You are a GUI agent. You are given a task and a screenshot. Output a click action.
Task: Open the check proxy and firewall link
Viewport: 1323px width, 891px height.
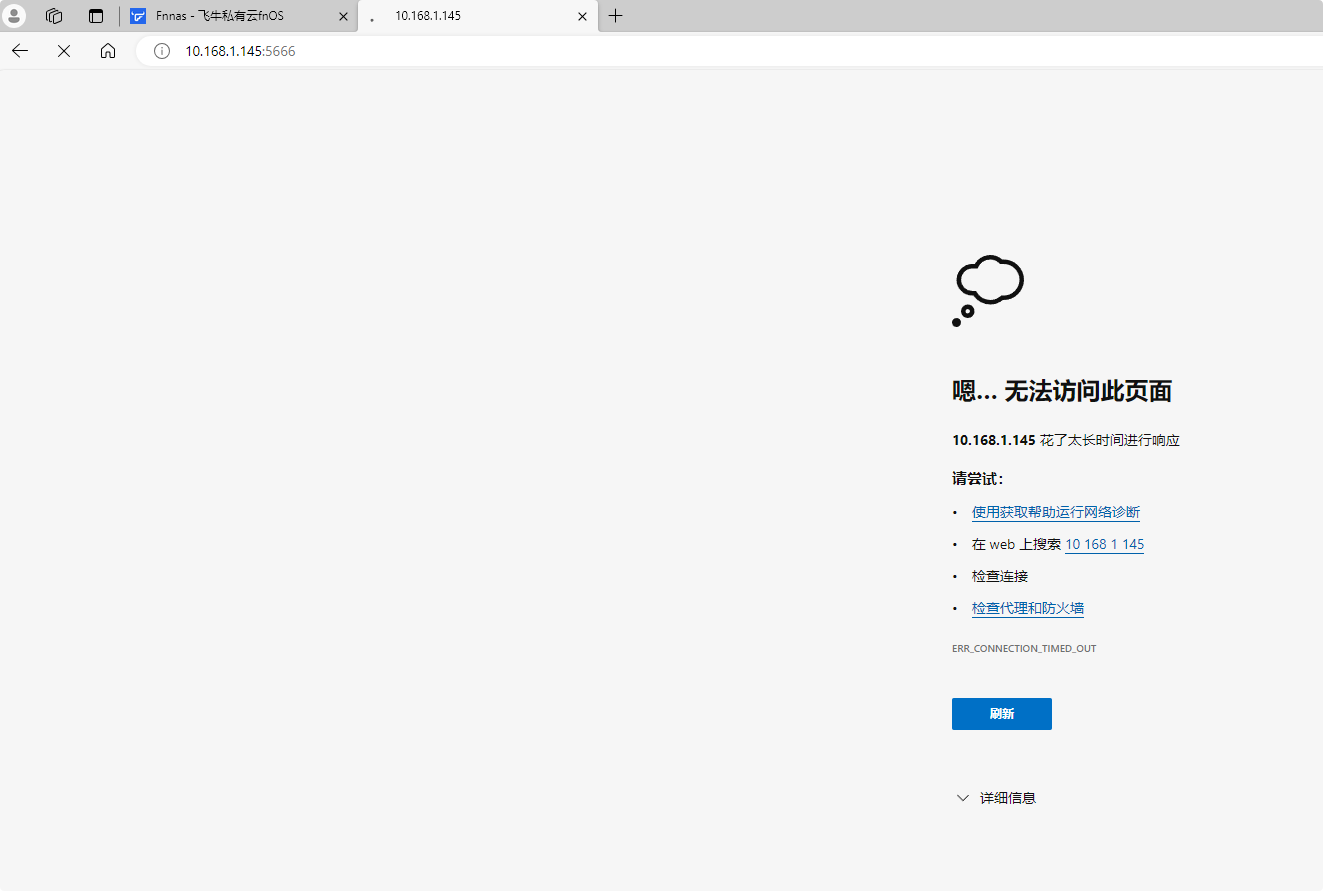pos(1028,608)
